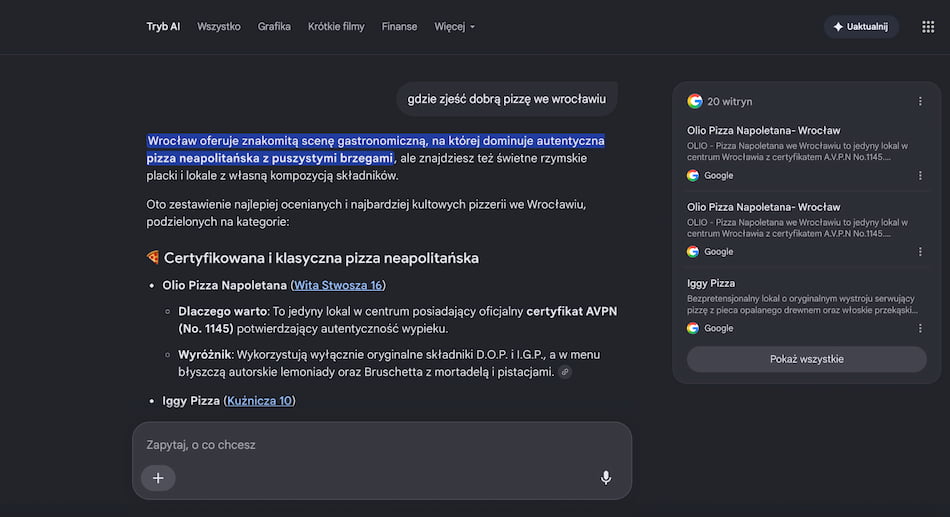Click the Iggy Pizza bullet name in answer
950x517 pixels.
click(x=191, y=401)
